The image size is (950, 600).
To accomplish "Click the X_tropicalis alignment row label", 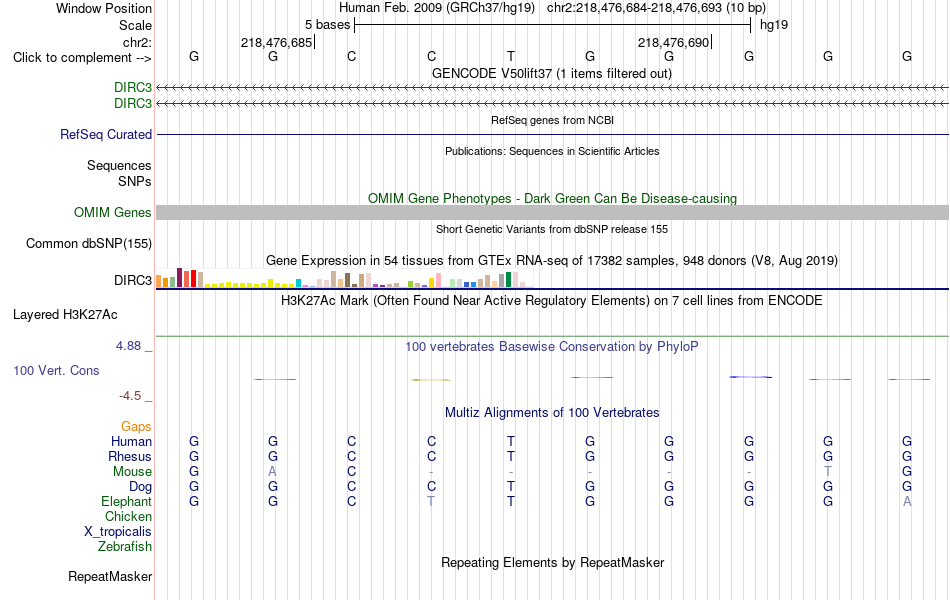I will tap(118, 532).
